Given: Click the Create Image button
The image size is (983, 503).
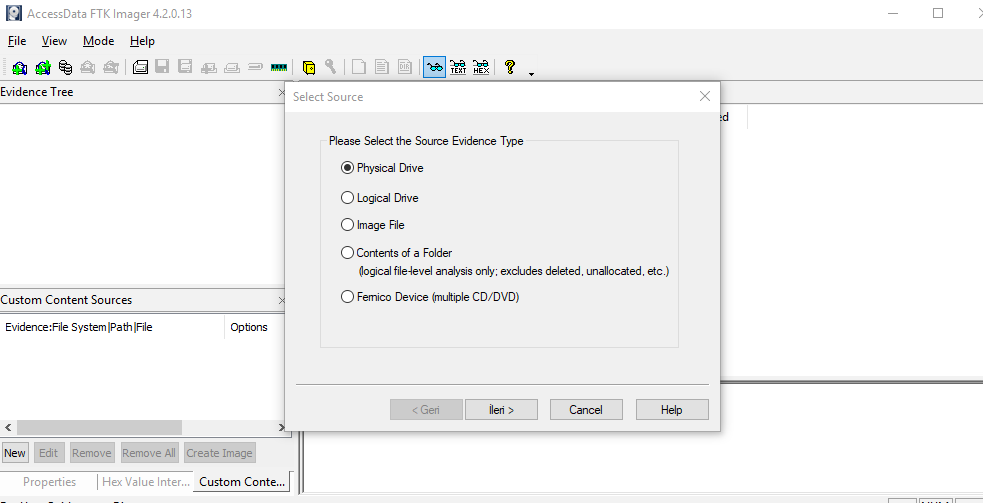Looking at the screenshot, I should 219,453.
